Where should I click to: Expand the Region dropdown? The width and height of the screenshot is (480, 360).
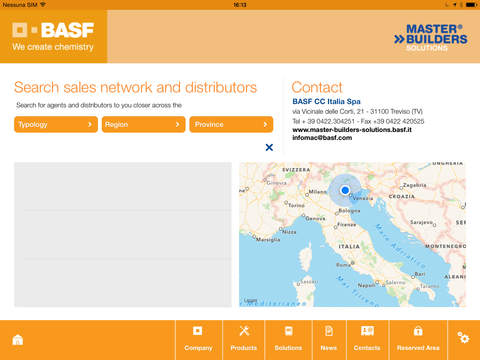pos(144,124)
